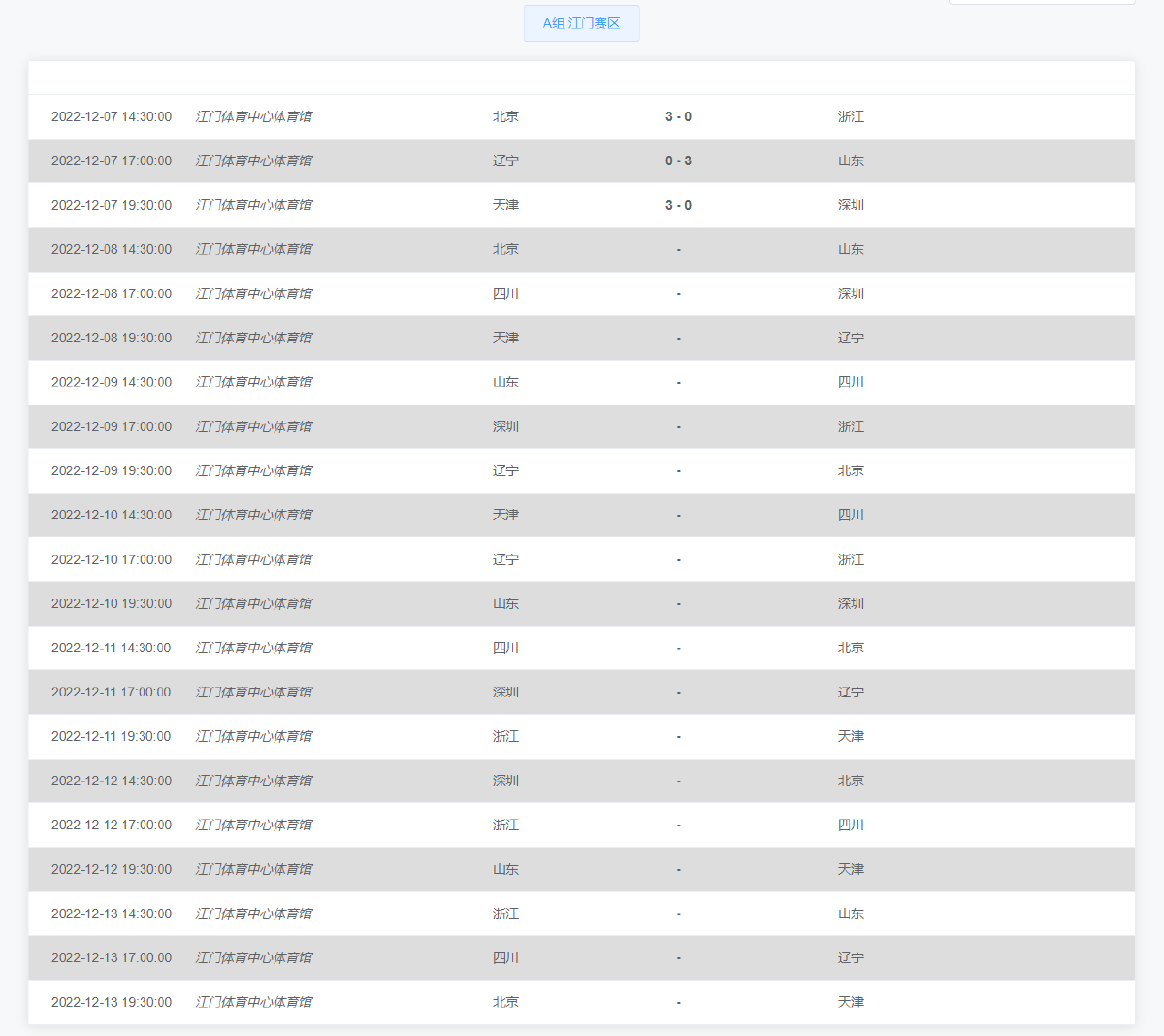This screenshot has width=1164, height=1036.
Task: Select the date 2022-12-07 14:30:00
Action: [x=112, y=116]
